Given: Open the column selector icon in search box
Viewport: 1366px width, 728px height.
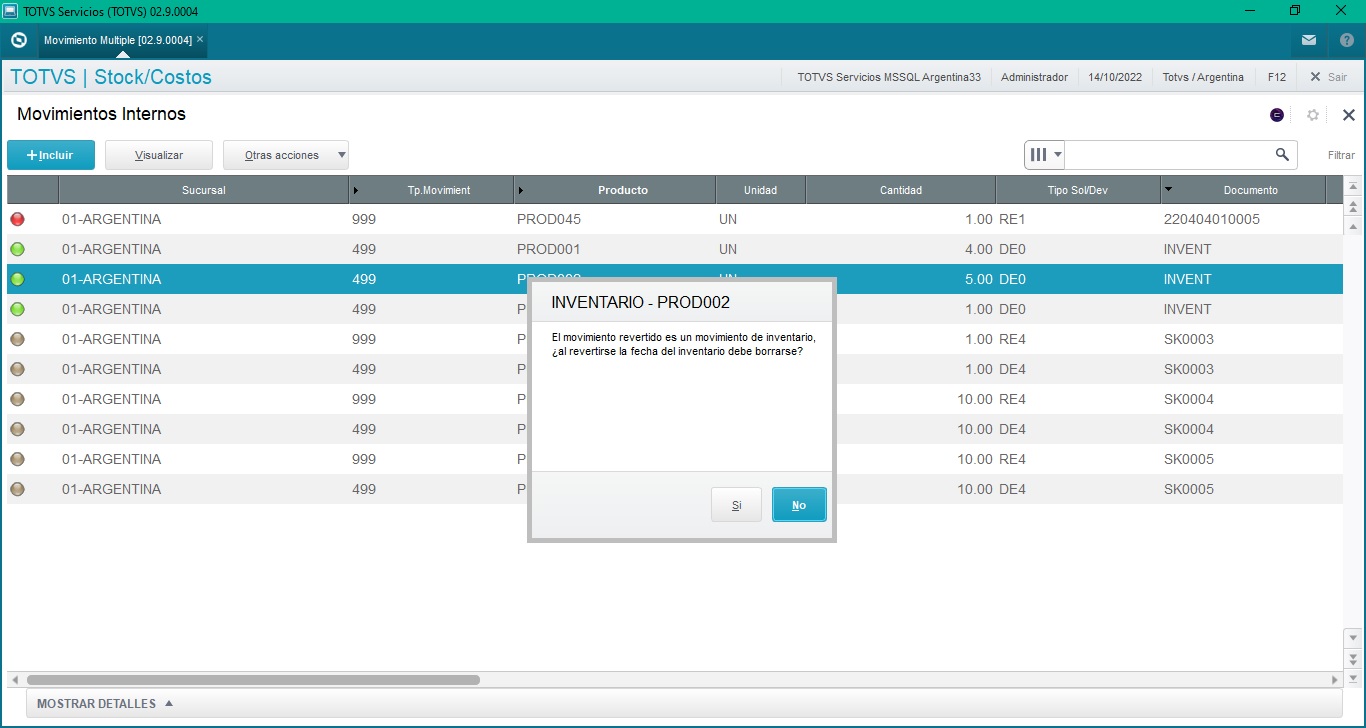Looking at the screenshot, I should 1045,155.
